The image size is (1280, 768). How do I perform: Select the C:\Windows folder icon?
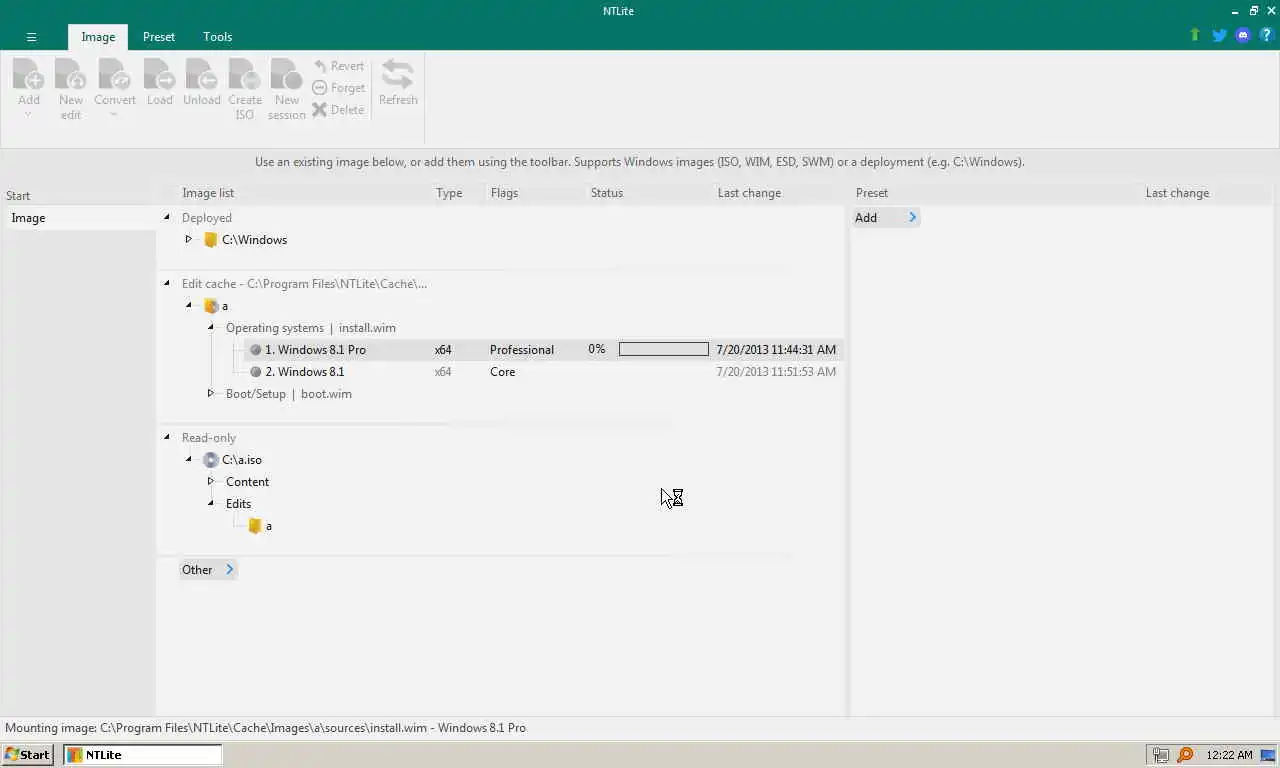pyautogui.click(x=210, y=240)
